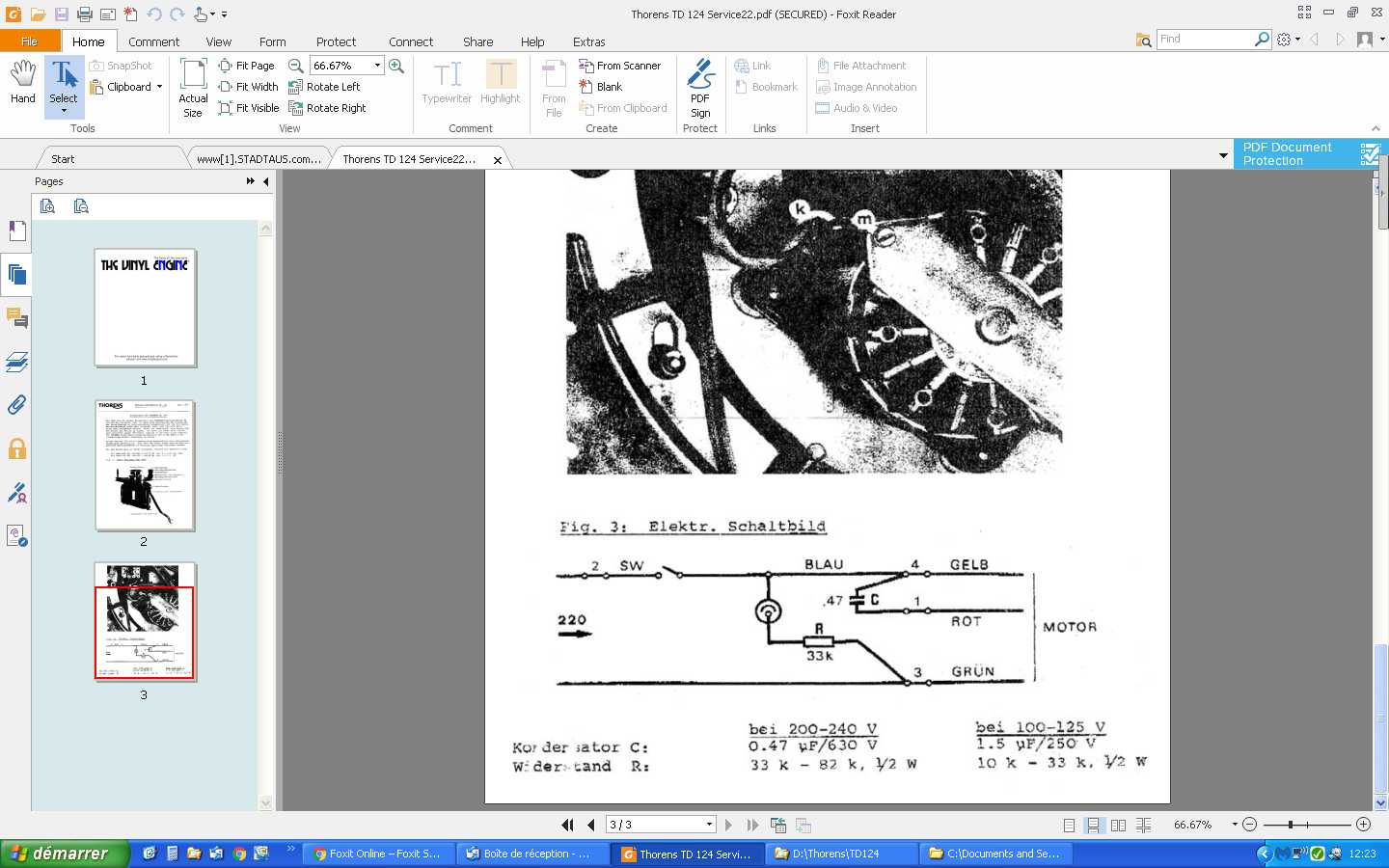Toggle continuous facing view mode
The width and height of the screenshot is (1389, 868).
click(x=1144, y=826)
